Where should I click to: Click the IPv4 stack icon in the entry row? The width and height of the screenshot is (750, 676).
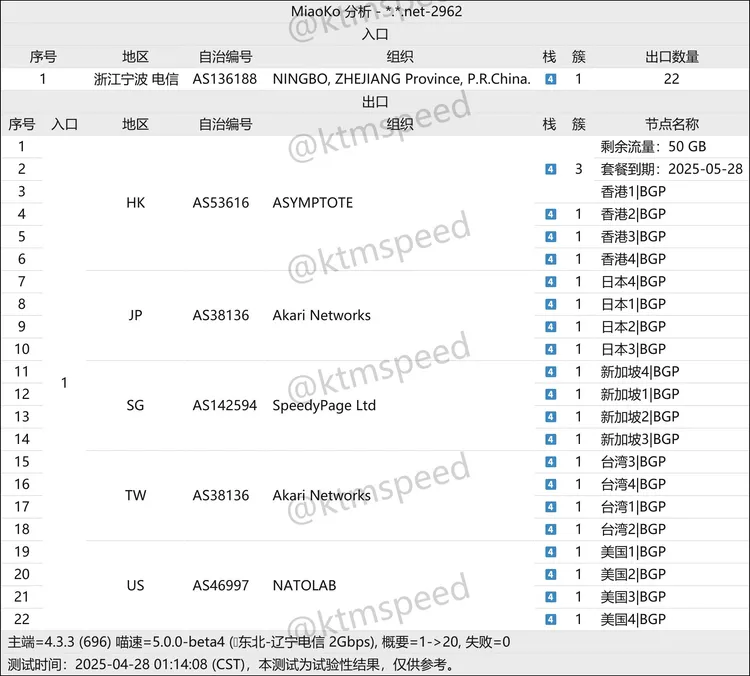tap(550, 79)
